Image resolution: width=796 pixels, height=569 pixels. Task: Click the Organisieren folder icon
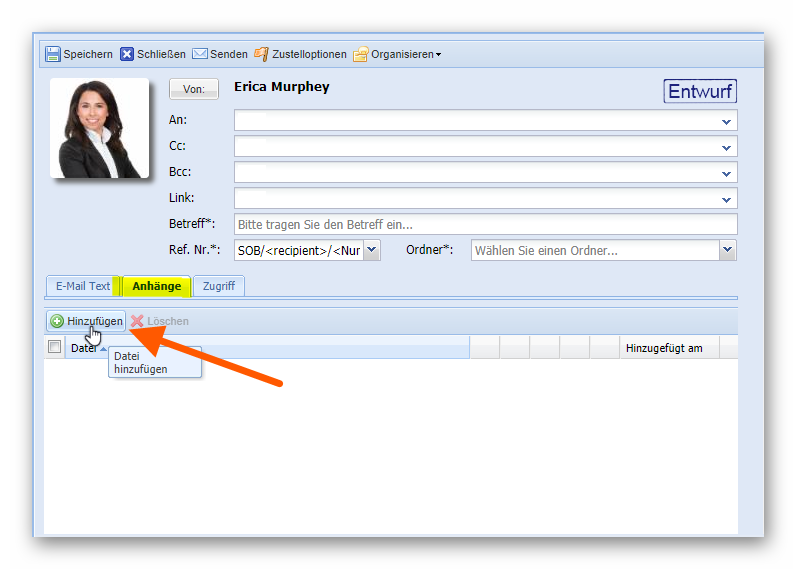pyautogui.click(x=361, y=54)
